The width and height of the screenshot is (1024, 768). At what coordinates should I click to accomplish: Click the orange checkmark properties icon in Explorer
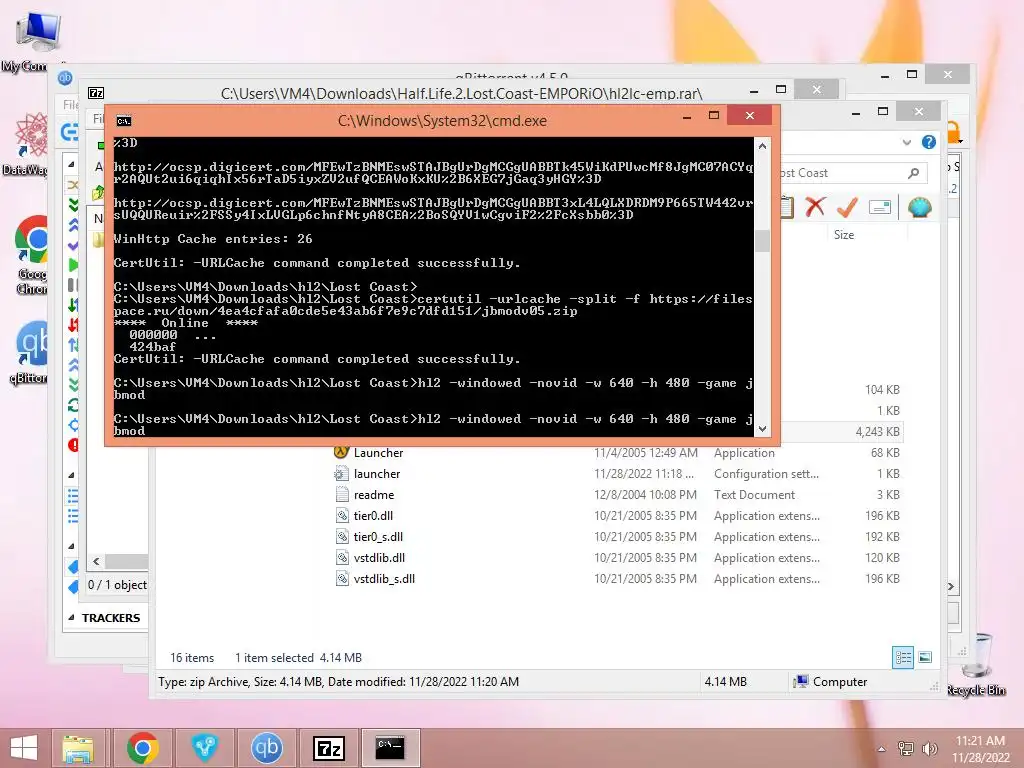coord(847,207)
